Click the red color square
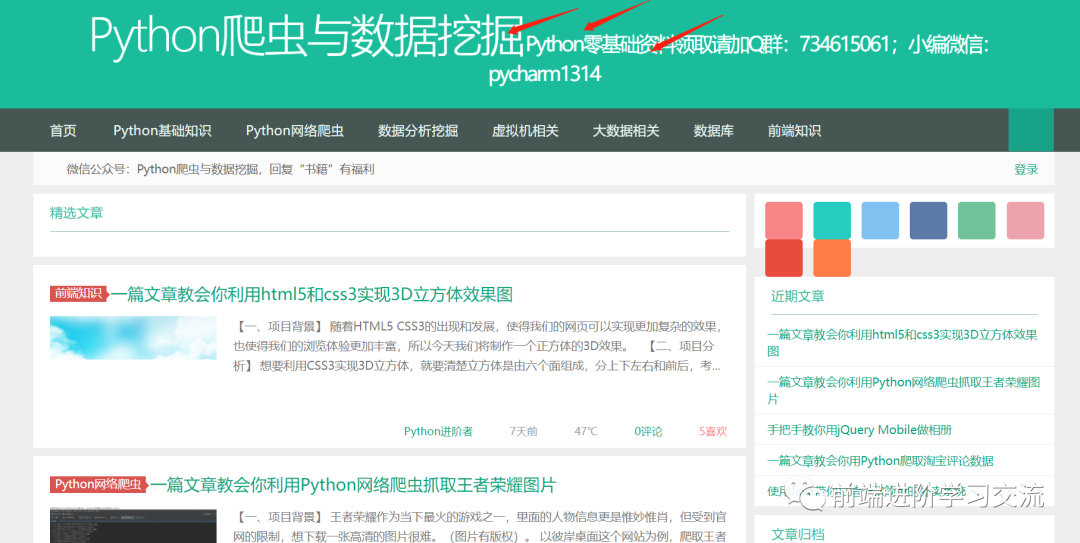The height and width of the screenshot is (543, 1080). click(784, 258)
